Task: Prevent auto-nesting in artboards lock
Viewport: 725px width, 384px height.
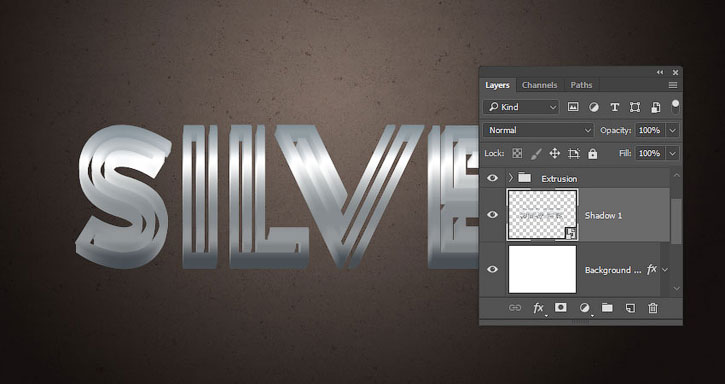Action: 574,154
